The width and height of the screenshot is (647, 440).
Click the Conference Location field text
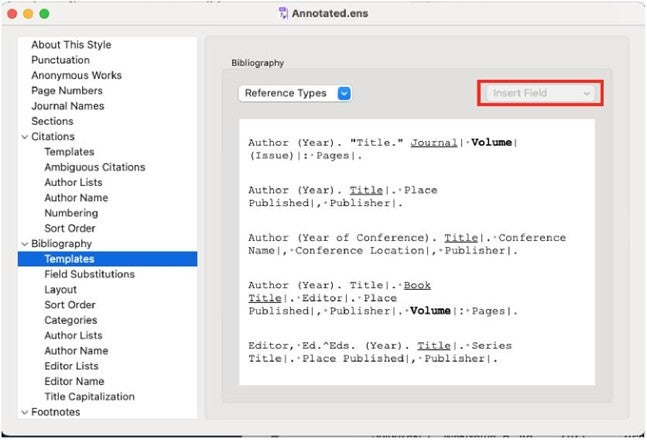pyautogui.click(x=359, y=251)
